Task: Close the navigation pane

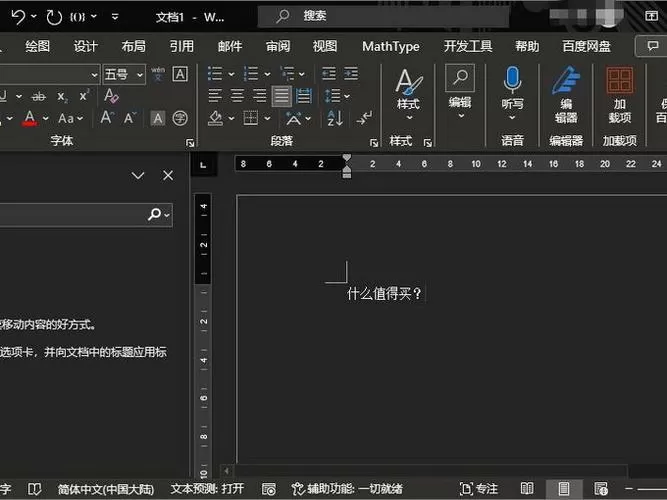Action: [x=168, y=175]
